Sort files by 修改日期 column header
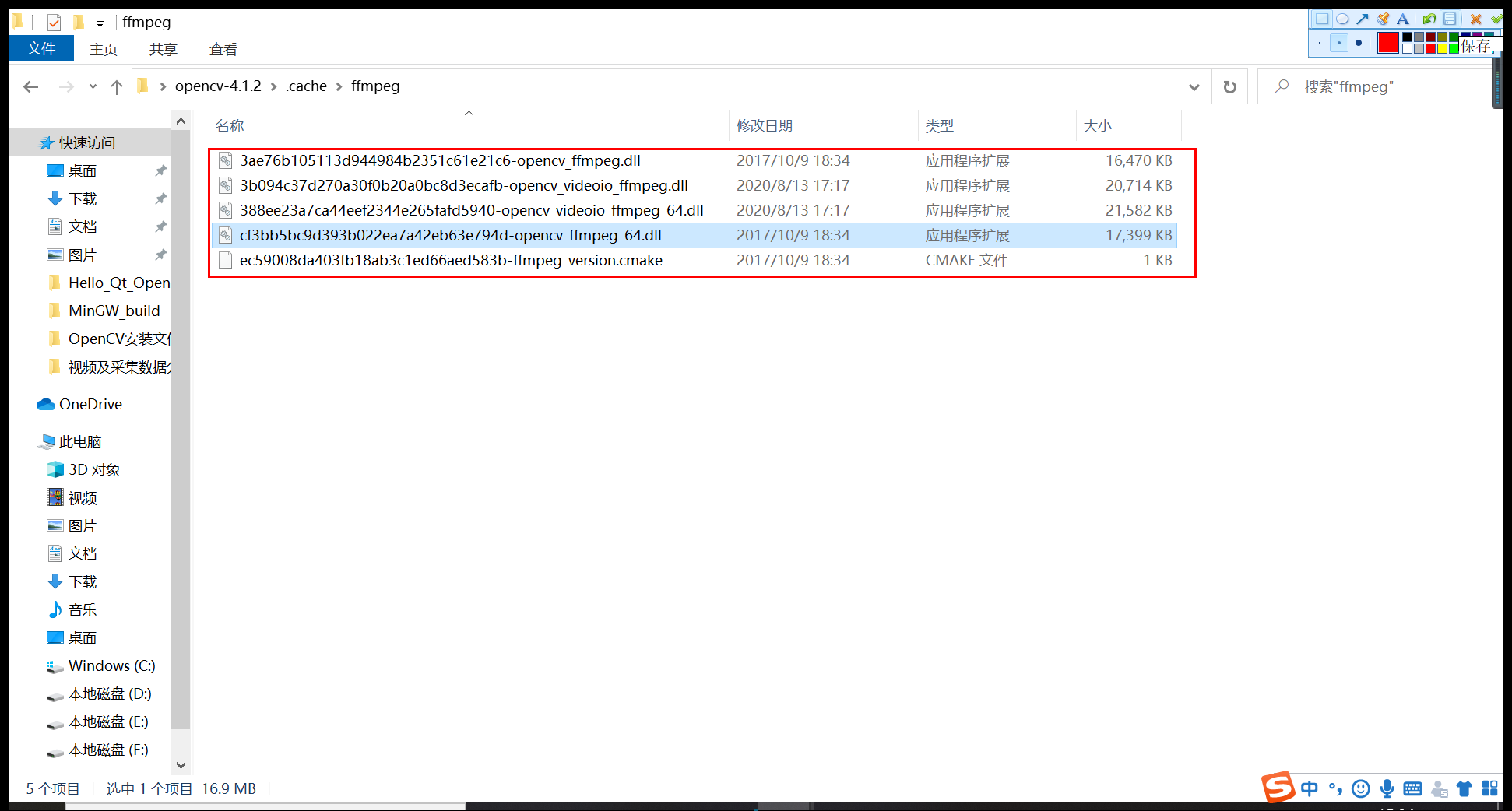 [765, 125]
